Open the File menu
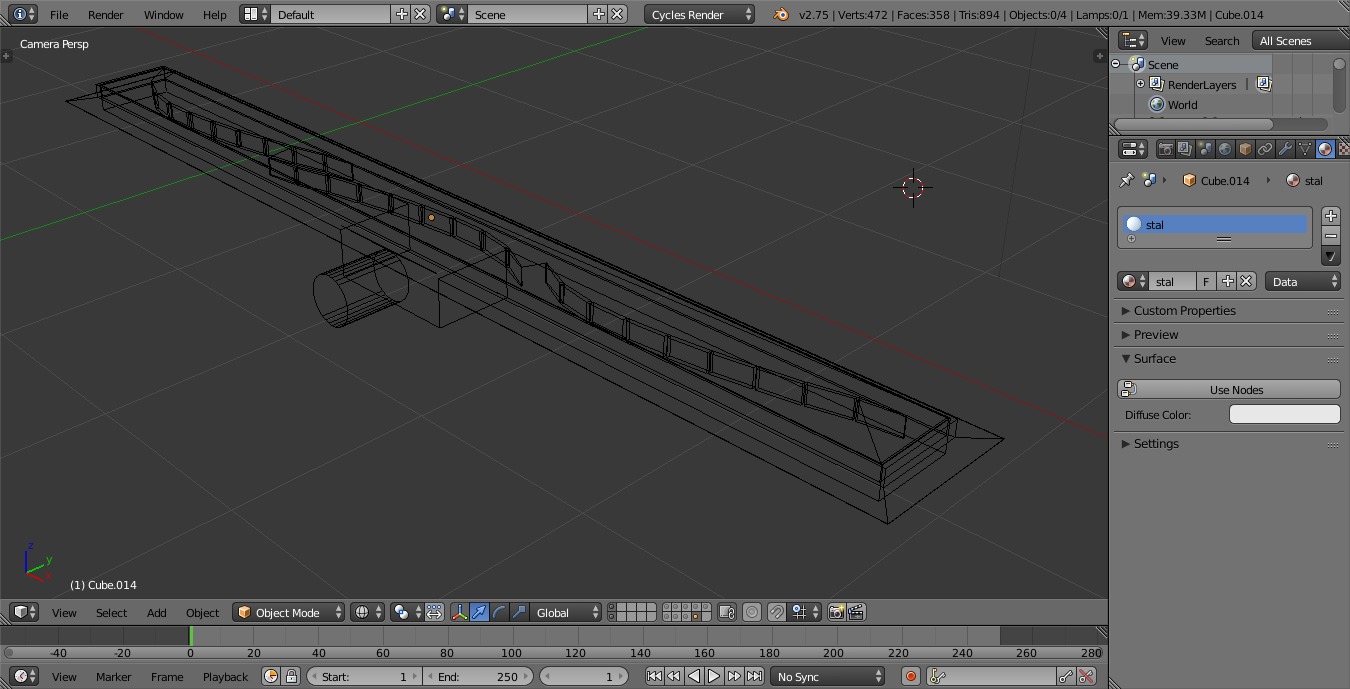The height and width of the screenshot is (689, 1350). click(x=59, y=15)
